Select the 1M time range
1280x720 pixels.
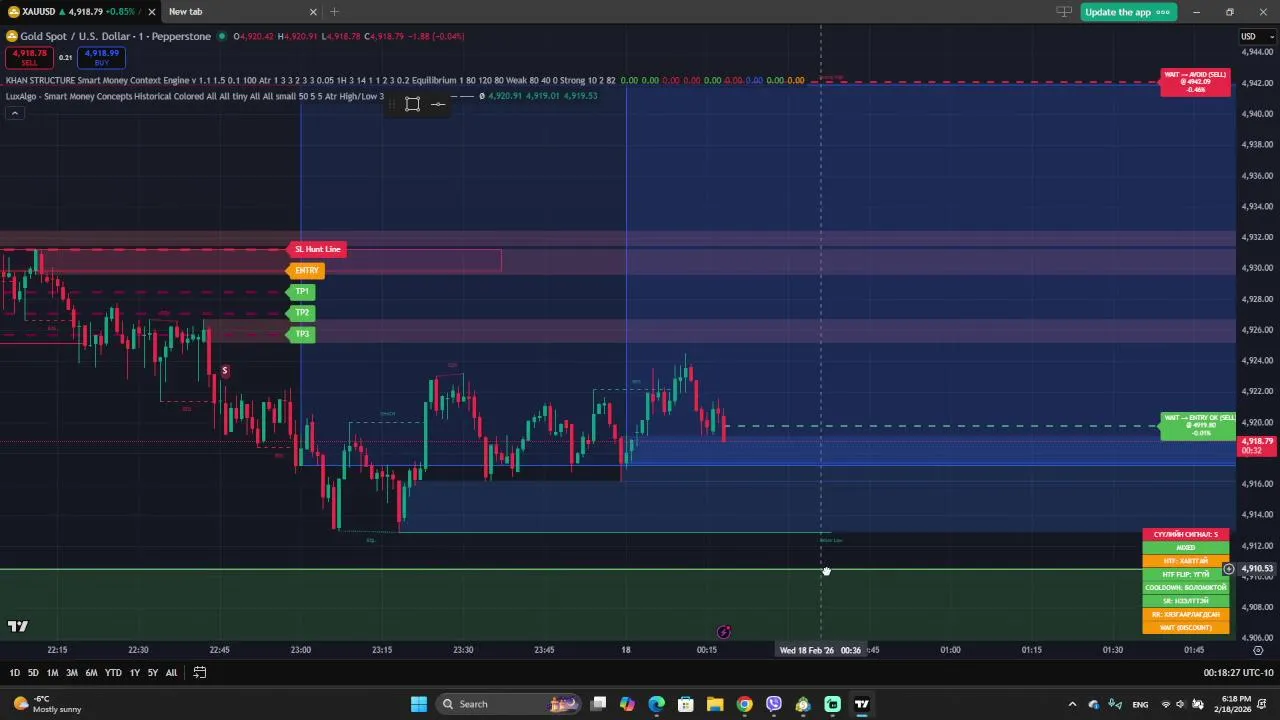click(x=52, y=673)
